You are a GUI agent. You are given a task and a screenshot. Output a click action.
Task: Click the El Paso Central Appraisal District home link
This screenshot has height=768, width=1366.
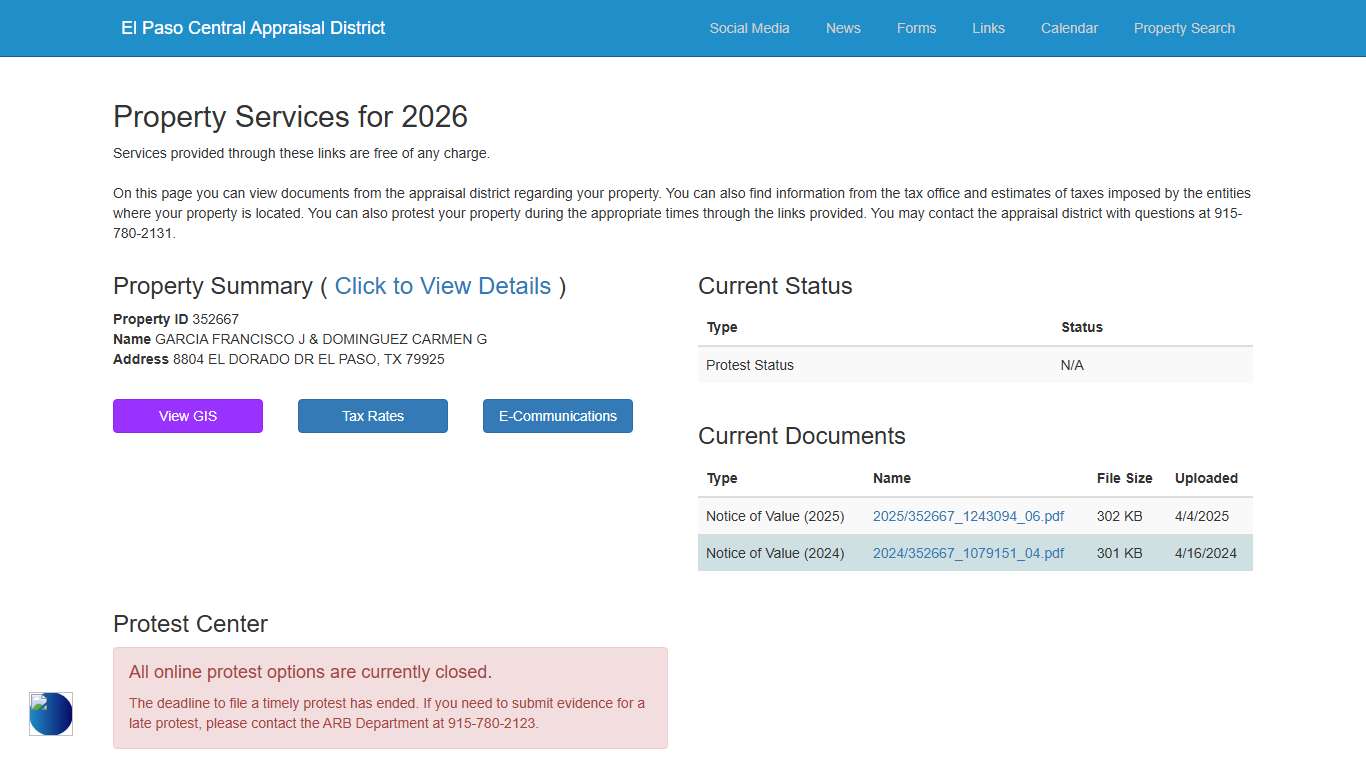252,28
